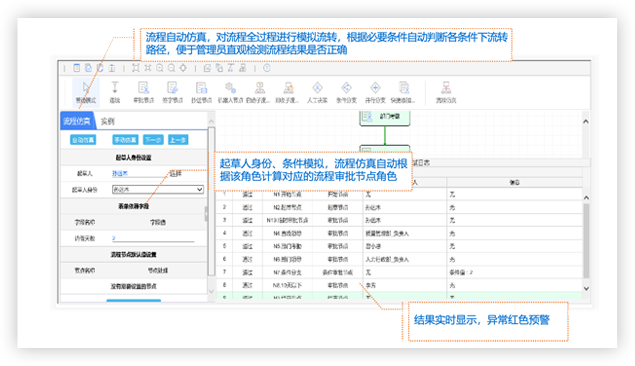Add a 审批节点 approval node
Viewport: 635px width, 366px height.
point(144,92)
